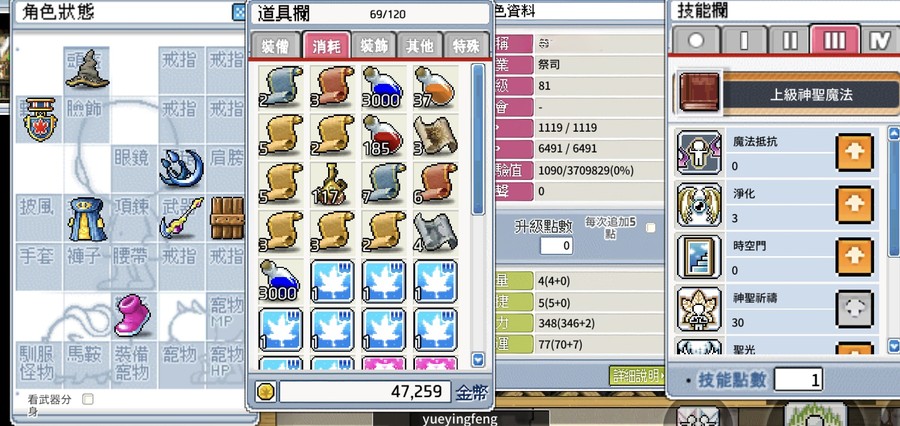
Task: Select the pink shoes equipment icon
Action: pos(133,315)
